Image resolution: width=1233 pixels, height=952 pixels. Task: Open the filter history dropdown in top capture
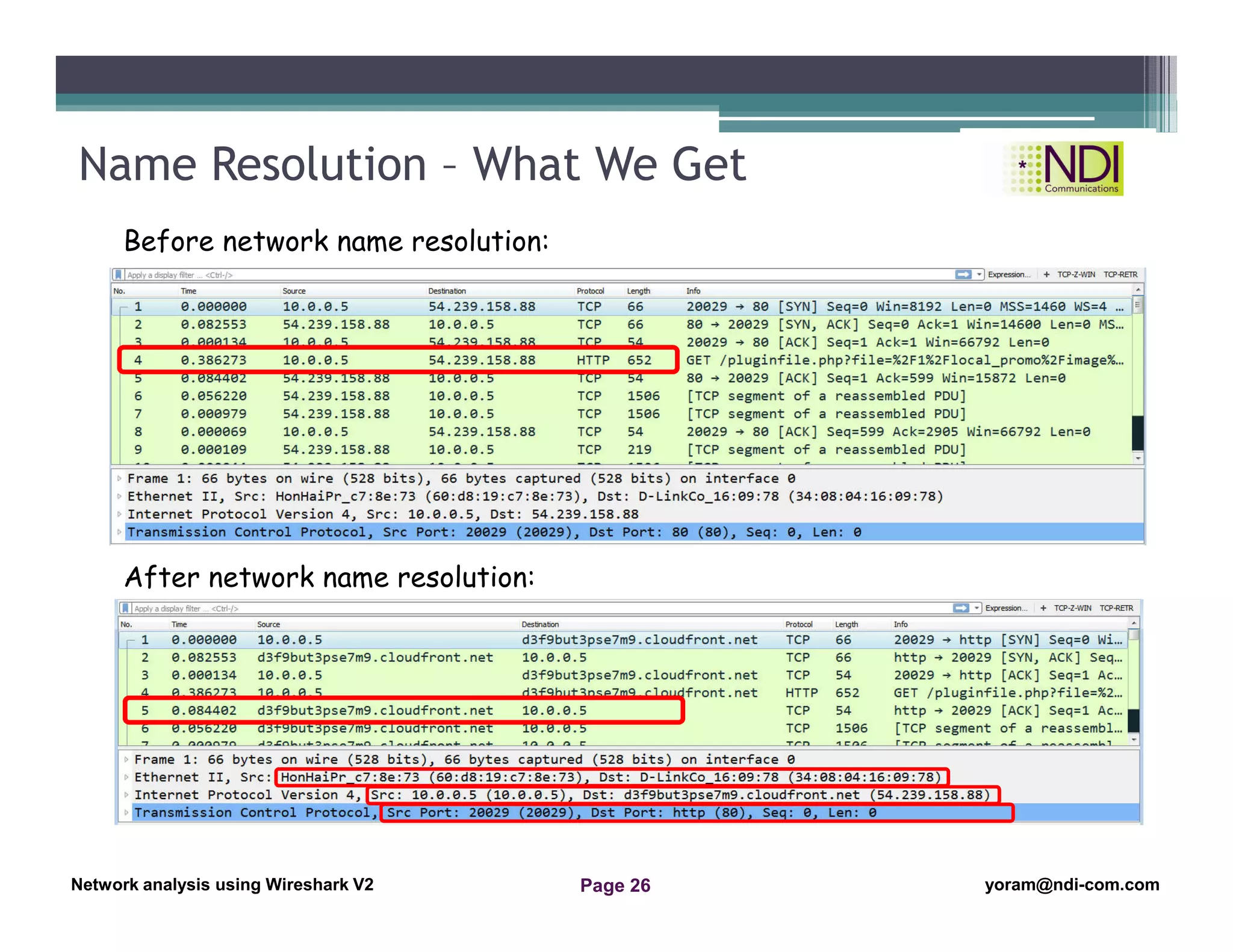[979, 274]
